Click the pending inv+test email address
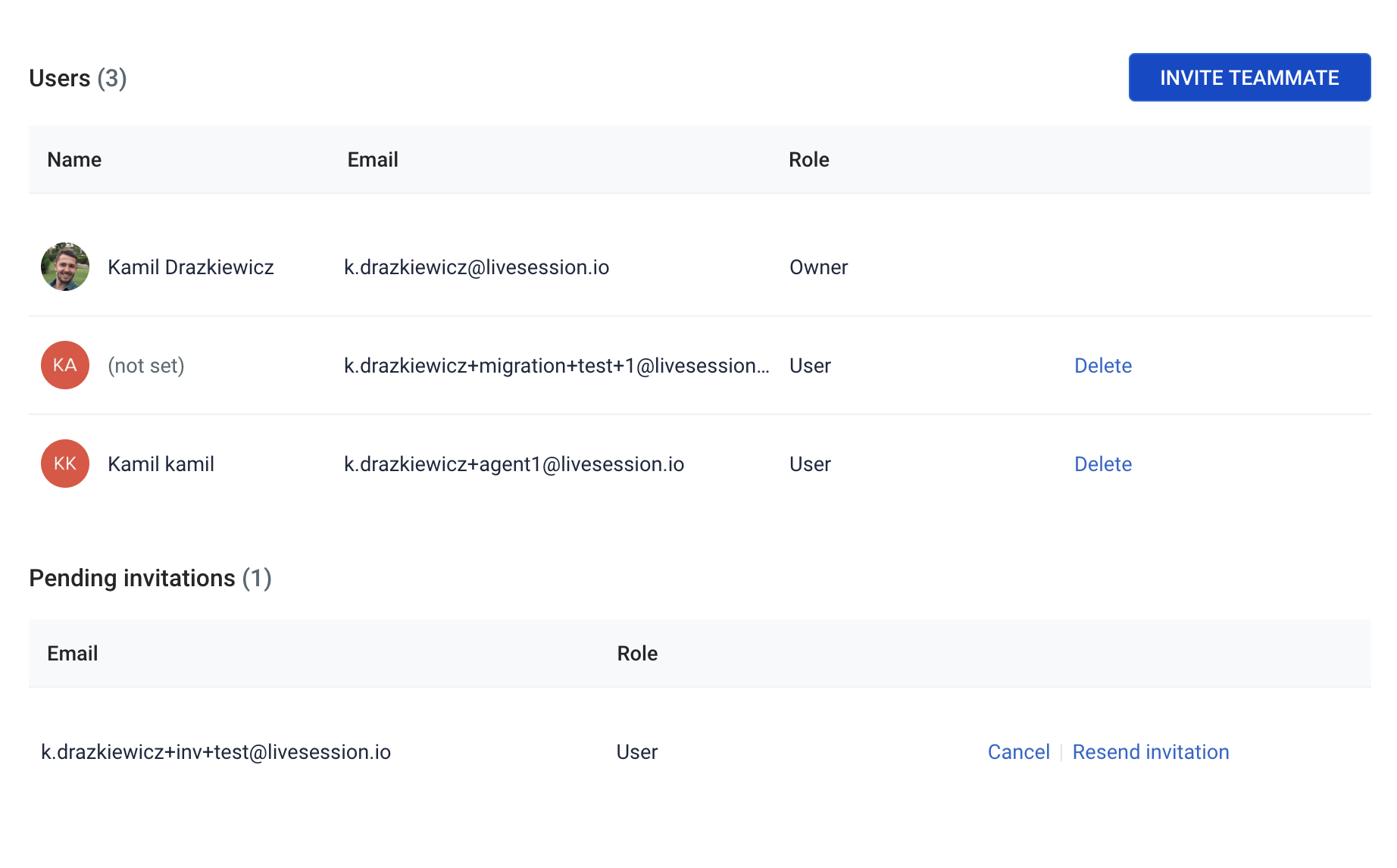The width and height of the screenshot is (1397, 868). pyautogui.click(x=216, y=752)
